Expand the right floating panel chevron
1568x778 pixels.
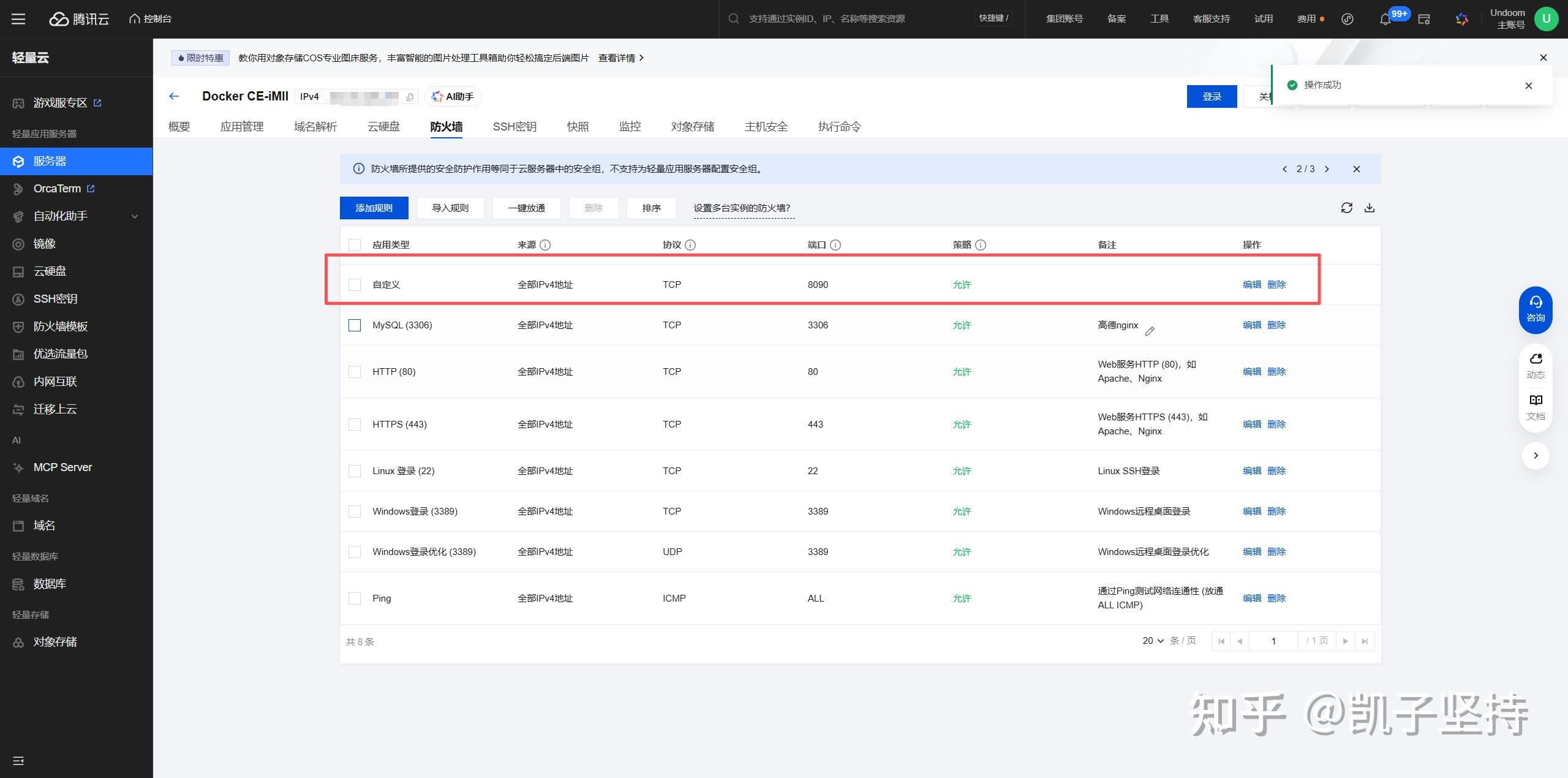pos(1535,455)
